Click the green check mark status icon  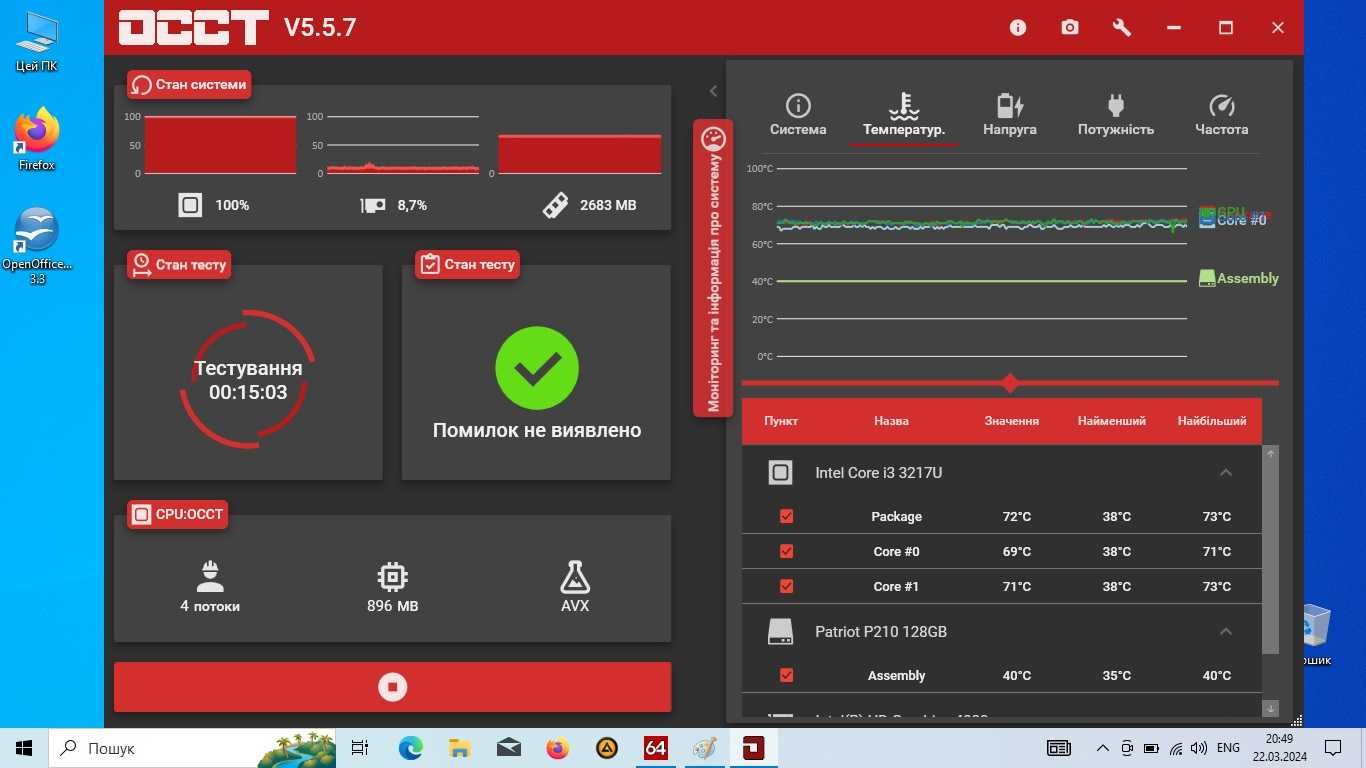537,368
